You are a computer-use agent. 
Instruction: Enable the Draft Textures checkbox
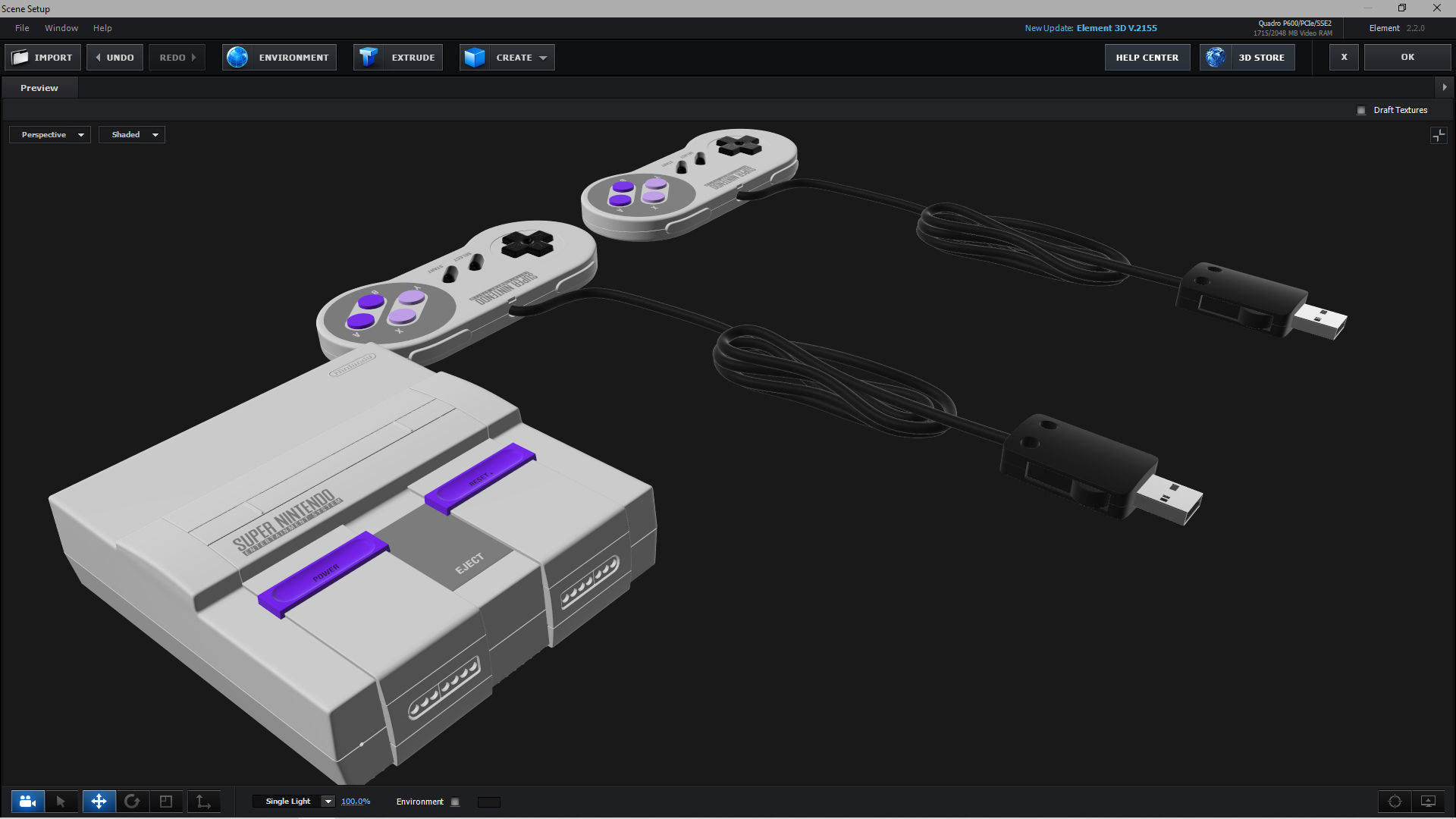click(1361, 110)
